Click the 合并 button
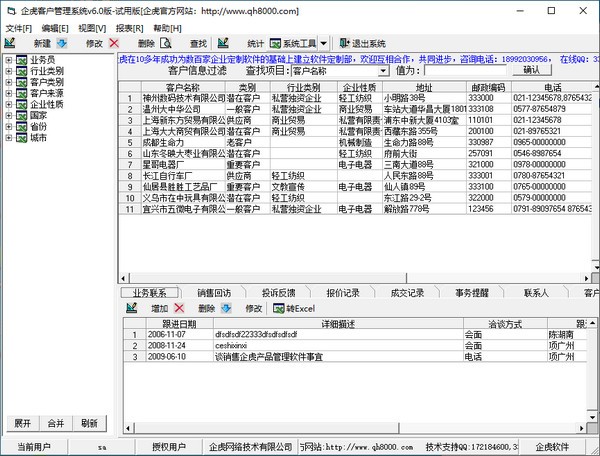This screenshot has height=456, width=600. [x=56, y=423]
